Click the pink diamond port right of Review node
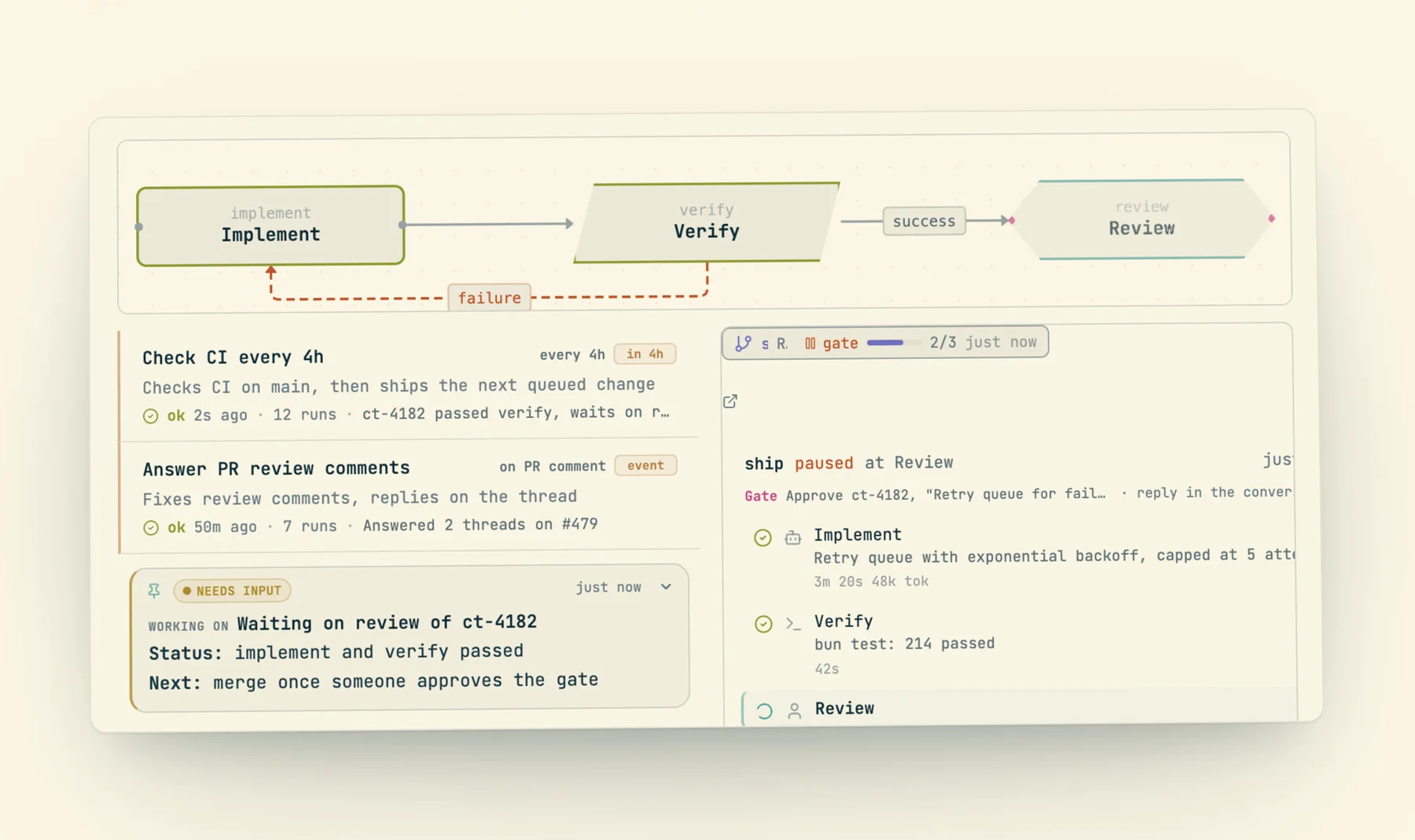The image size is (1415, 840). (x=1271, y=218)
